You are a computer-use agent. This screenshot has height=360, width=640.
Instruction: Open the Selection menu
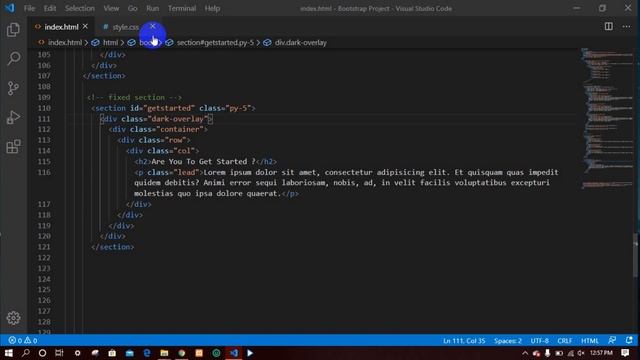(80, 8)
